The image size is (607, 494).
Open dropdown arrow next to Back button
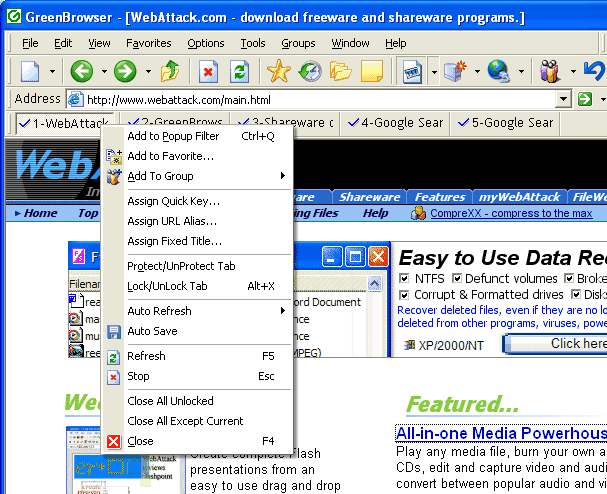coord(104,71)
